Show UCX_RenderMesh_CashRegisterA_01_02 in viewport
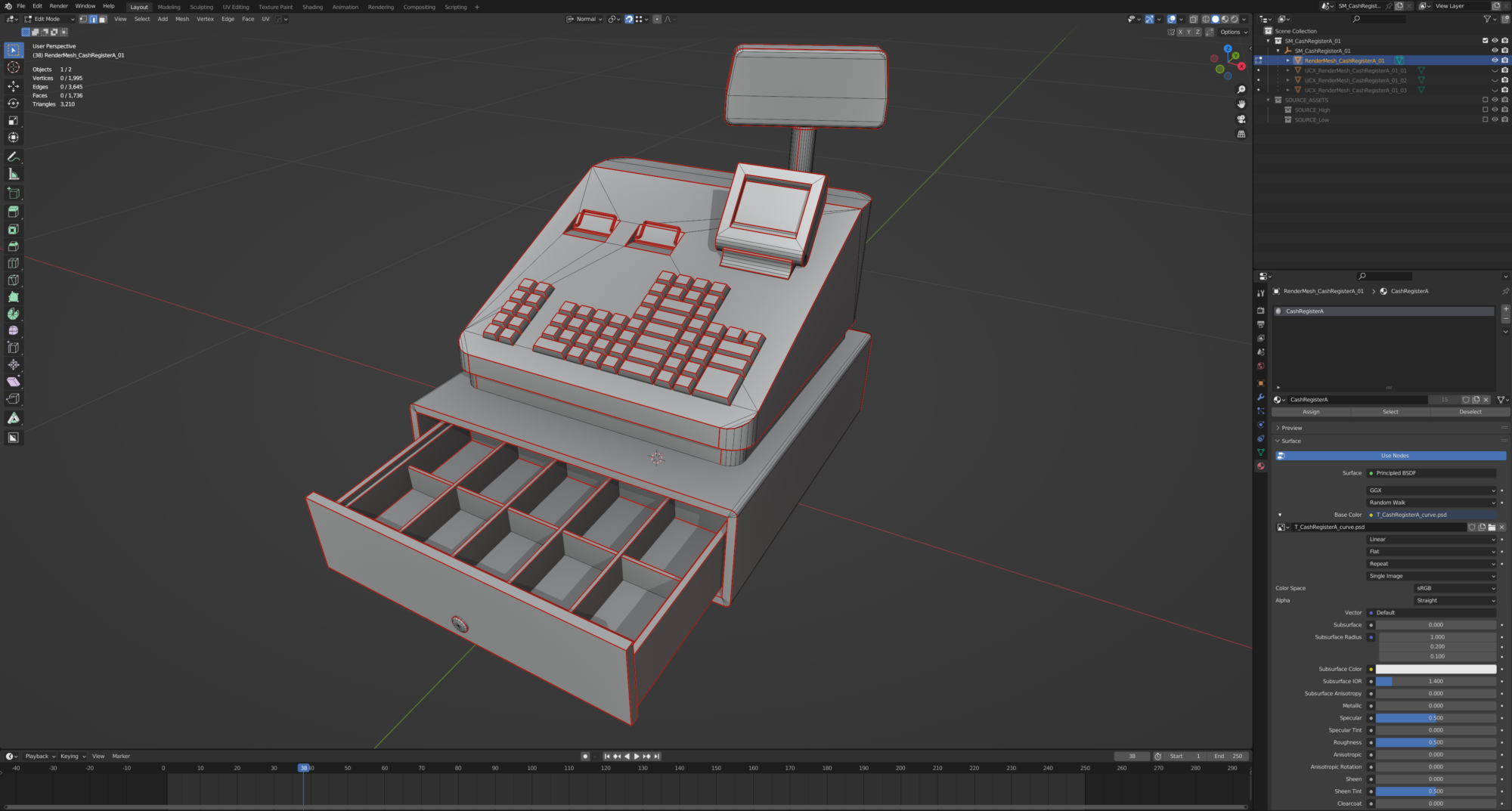Screen dimensions: 1512x811 coord(1495,80)
